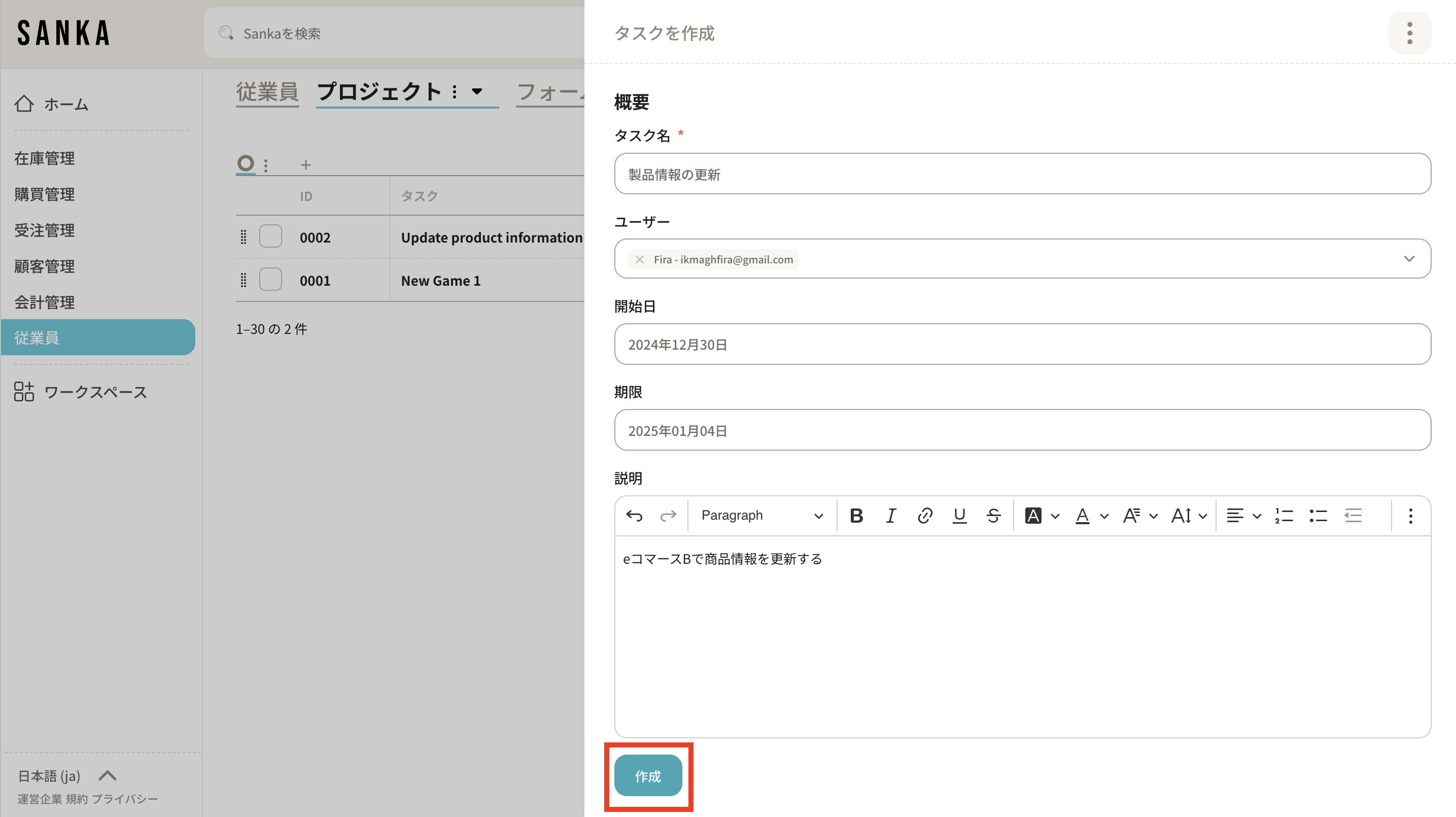The image size is (1456, 817).
Task: Click the 開始日 date field
Action: pyautogui.click(x=1022, y=345)
